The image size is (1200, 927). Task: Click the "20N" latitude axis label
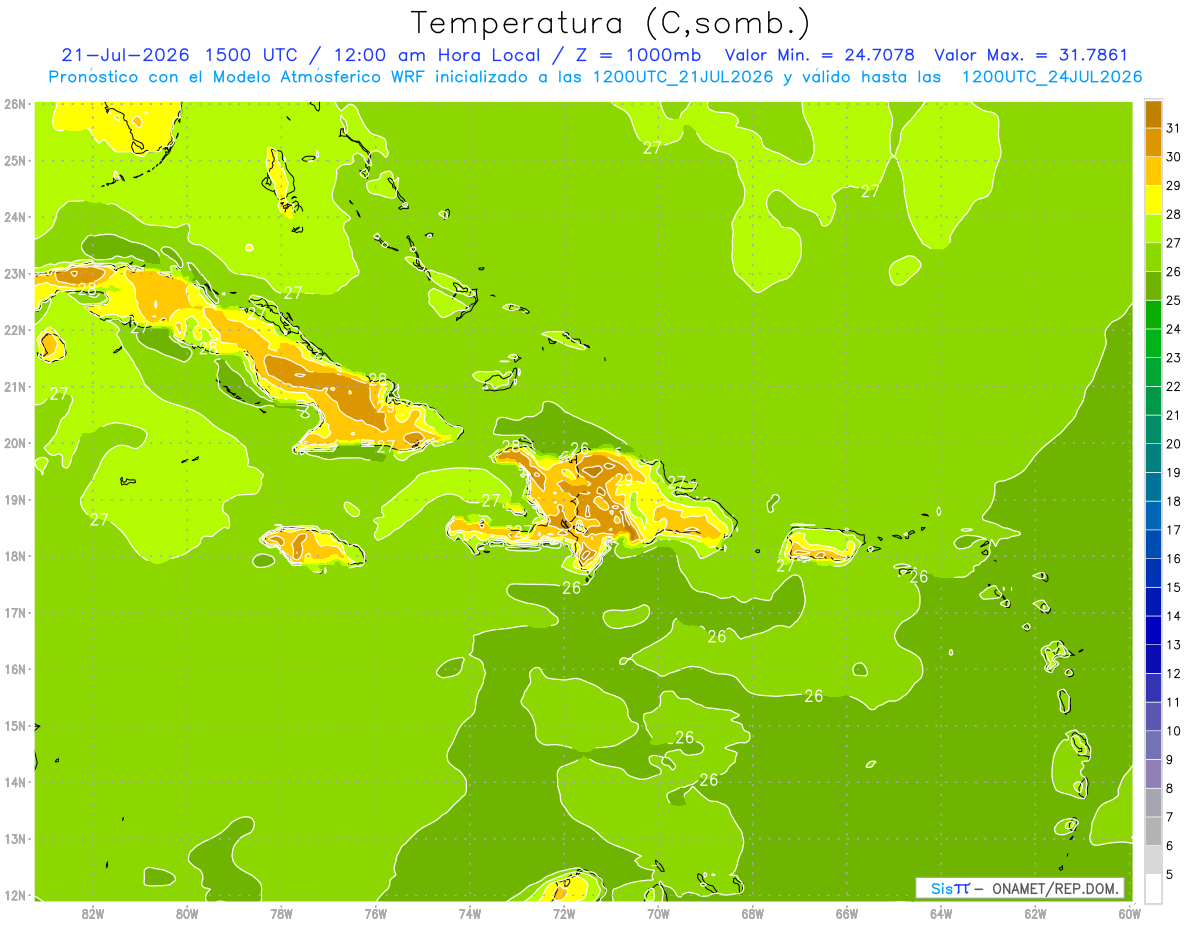tap(15, 443)
